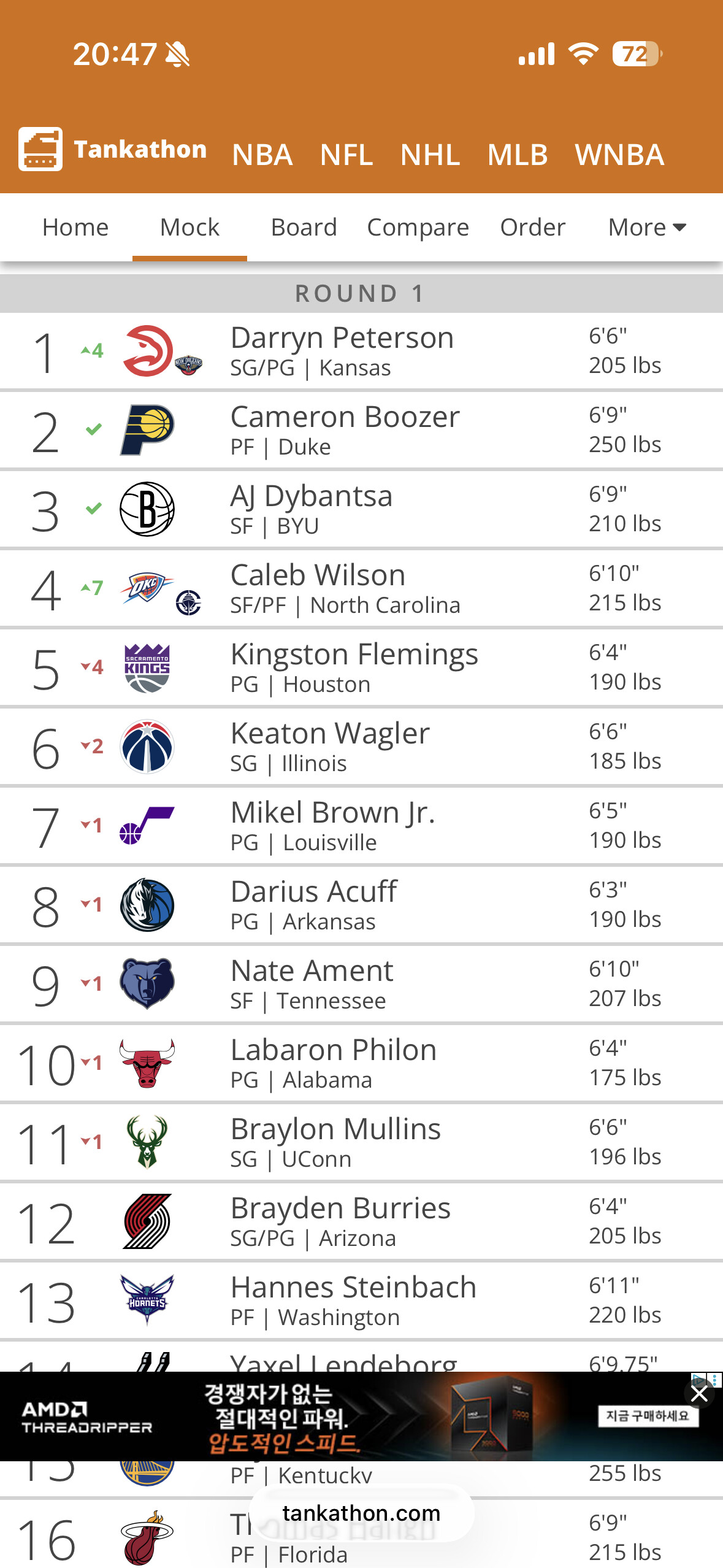Screen dimensions: 723x1568
Task: Tap the Washington Wizards logo at pick 6
Action: [x=147, y=747]
